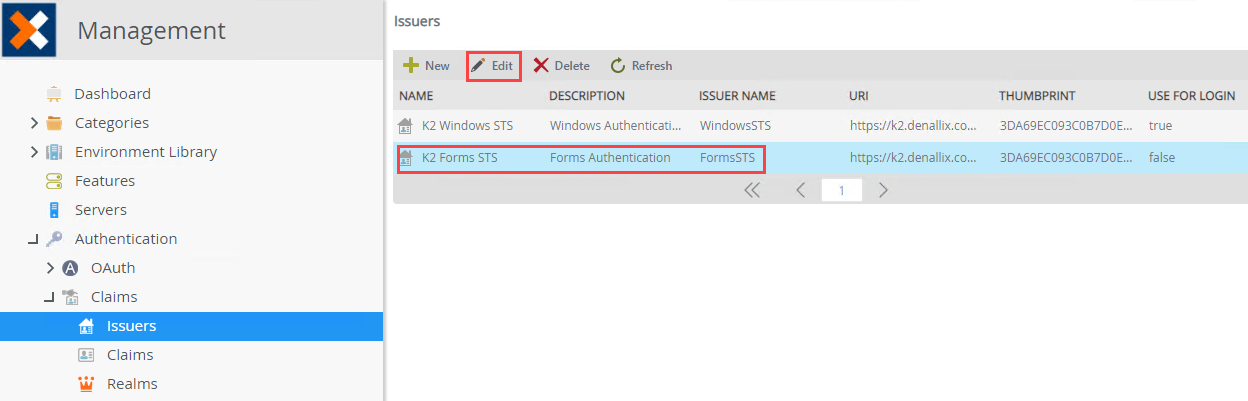Select Claims leaf item below Issuers
Image resolution: width=1248 pixels, height=401 pixels.
click(x=130, y=355)
